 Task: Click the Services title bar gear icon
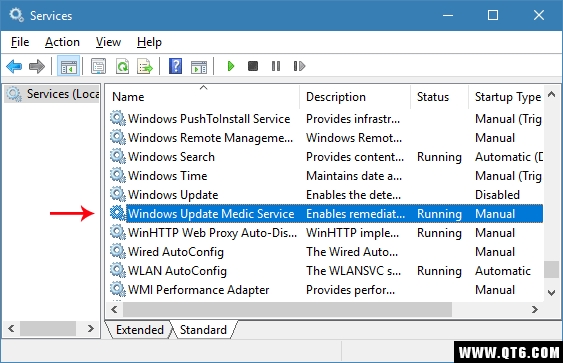click(x=16, y=15)
